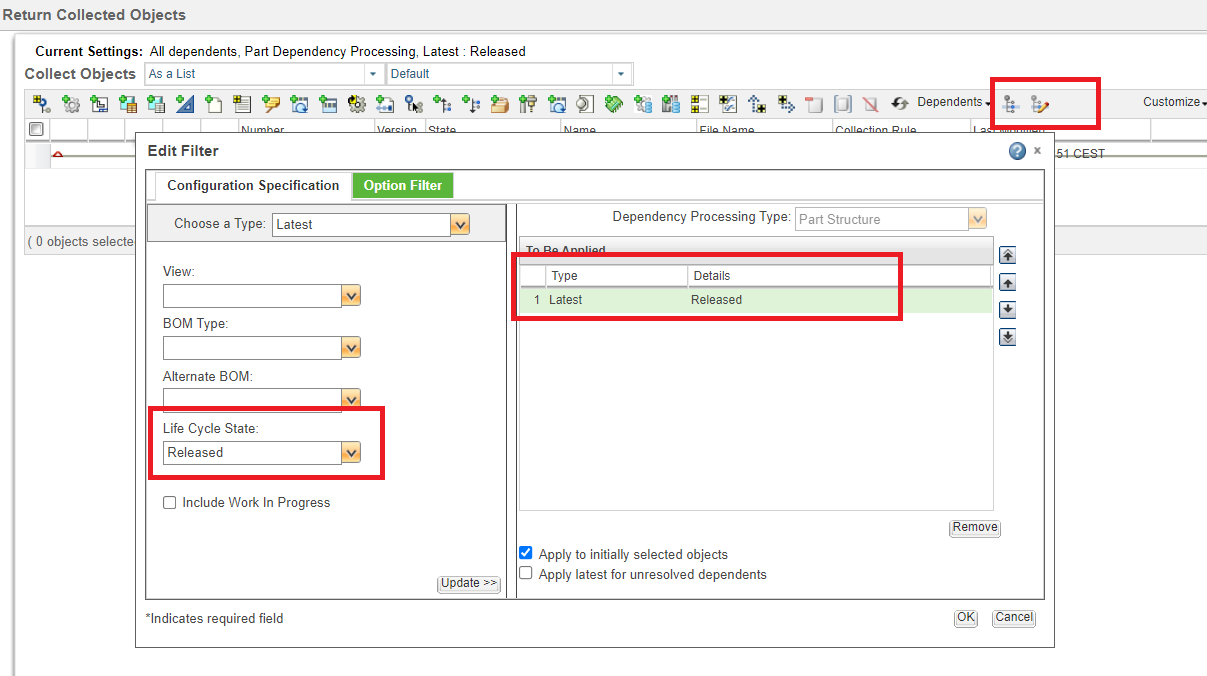Move the Latest filter to the top
Screen dimensions: 1207x676
pos(1007,255)
